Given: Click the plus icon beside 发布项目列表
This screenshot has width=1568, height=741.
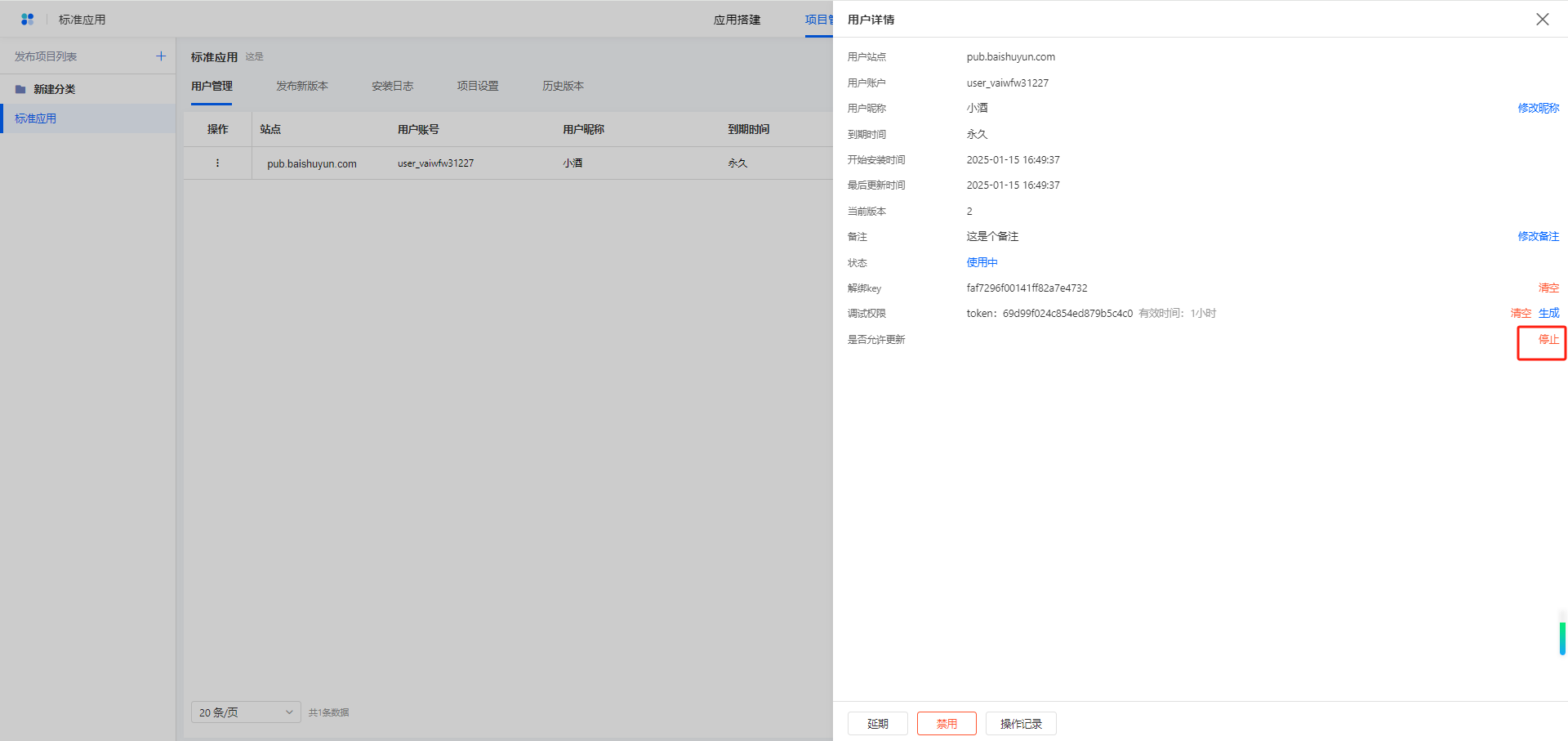Looking at the screenshot, I should (x=161, y=56).
